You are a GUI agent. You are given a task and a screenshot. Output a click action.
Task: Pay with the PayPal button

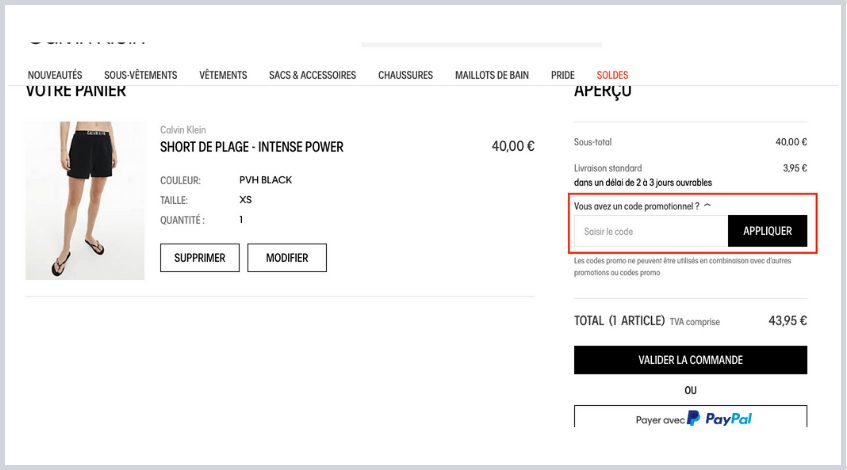[690, 417]
